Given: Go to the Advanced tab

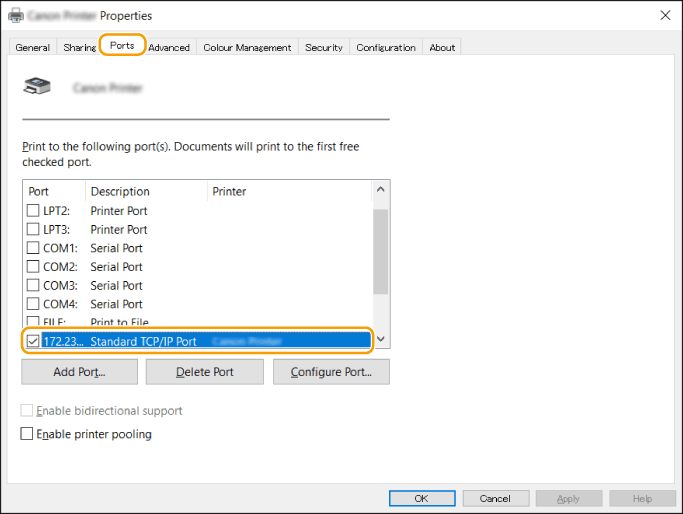Looking at the screenshot, I should click(169, 47).
